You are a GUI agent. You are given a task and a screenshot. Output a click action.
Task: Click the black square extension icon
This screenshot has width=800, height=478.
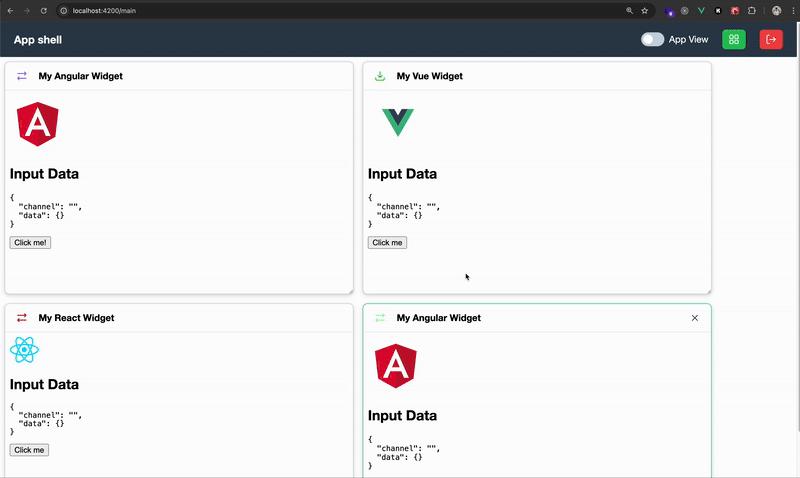718,11
